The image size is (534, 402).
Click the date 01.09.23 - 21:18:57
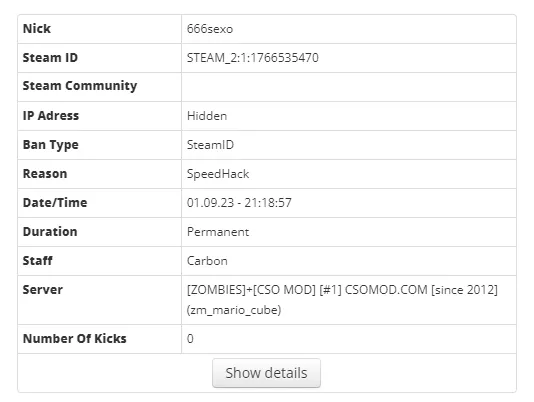coord(239,203)
